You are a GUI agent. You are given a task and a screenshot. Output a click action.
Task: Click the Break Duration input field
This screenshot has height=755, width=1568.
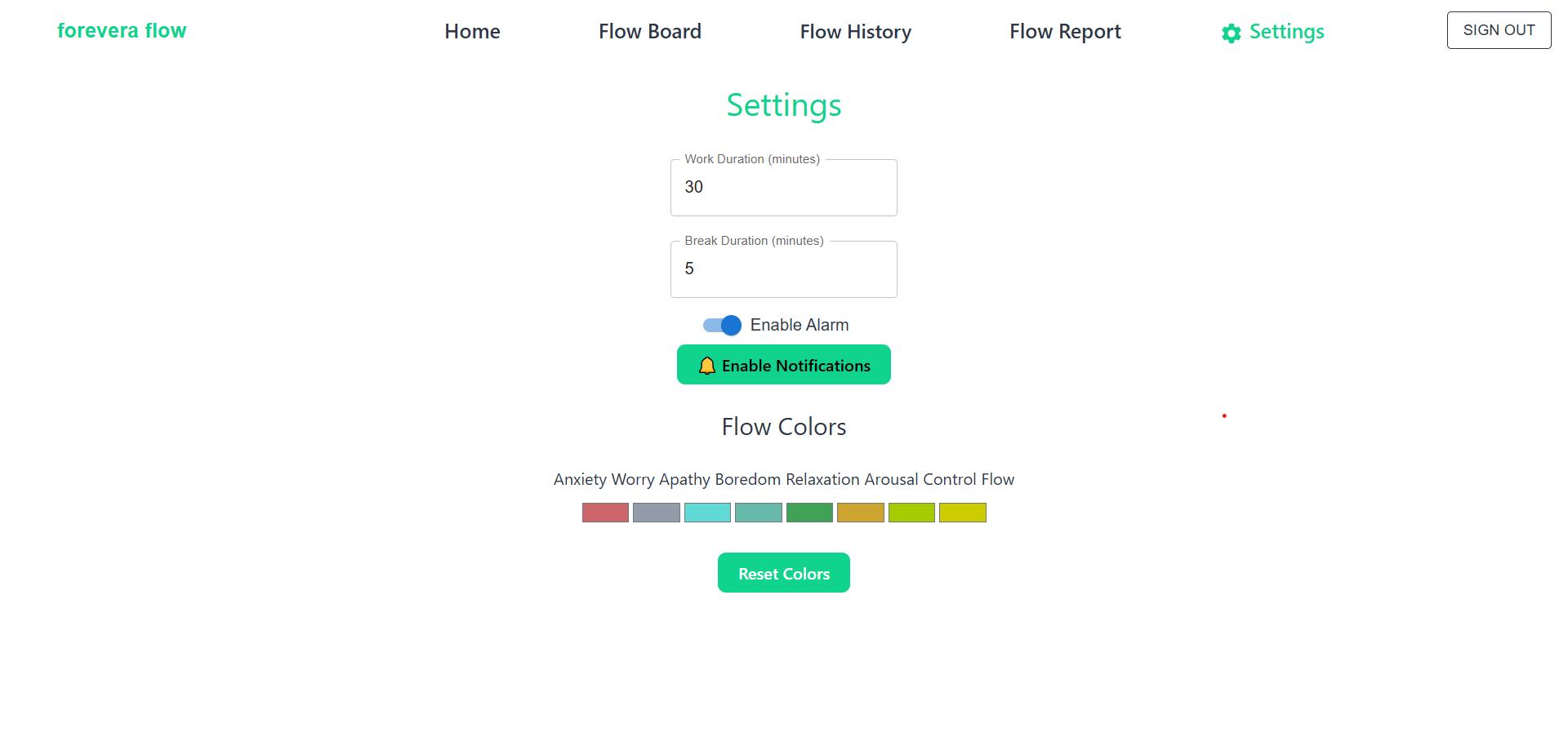tap(783, 269)
